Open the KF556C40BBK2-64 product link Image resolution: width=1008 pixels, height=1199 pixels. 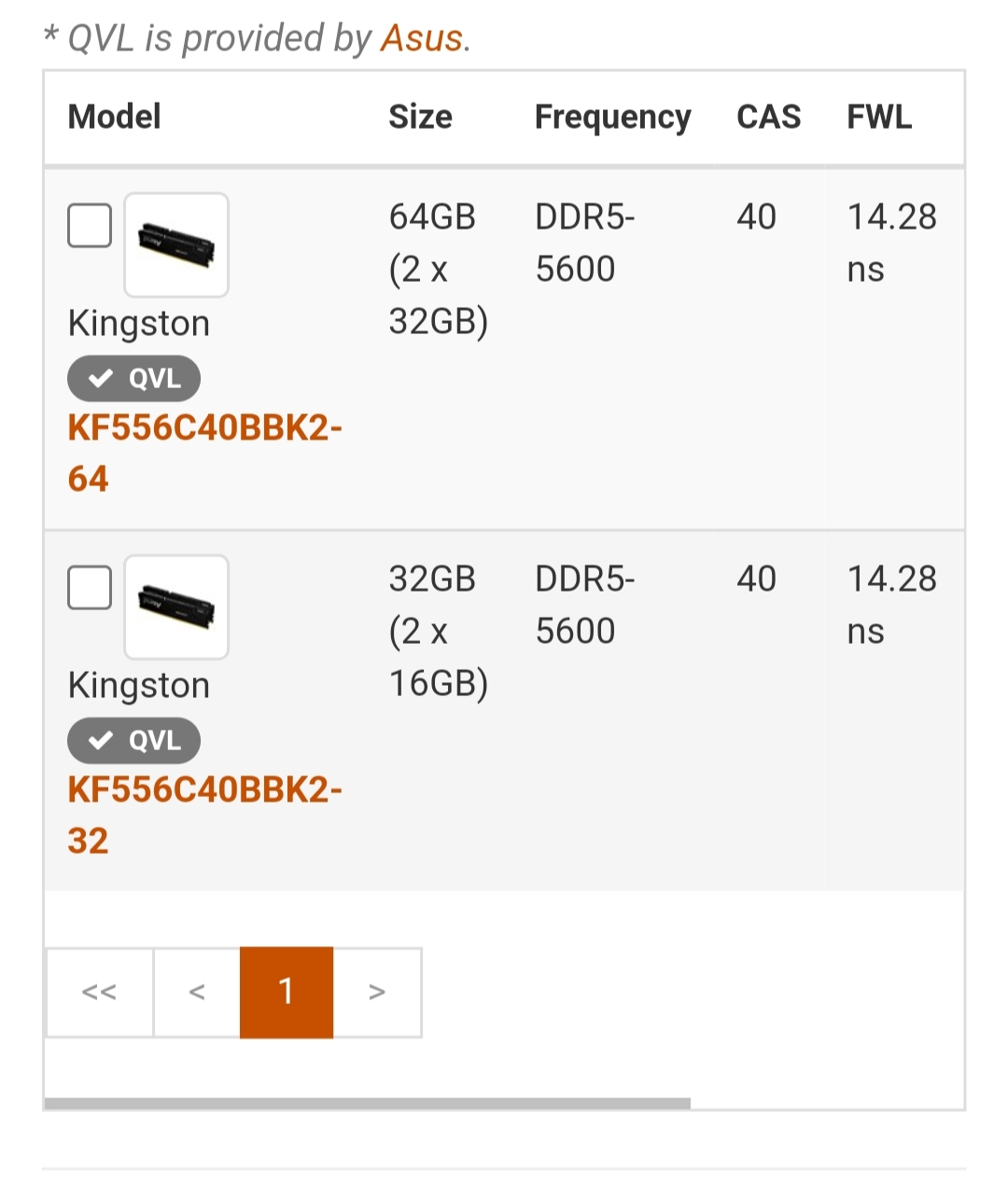point(204,453)
